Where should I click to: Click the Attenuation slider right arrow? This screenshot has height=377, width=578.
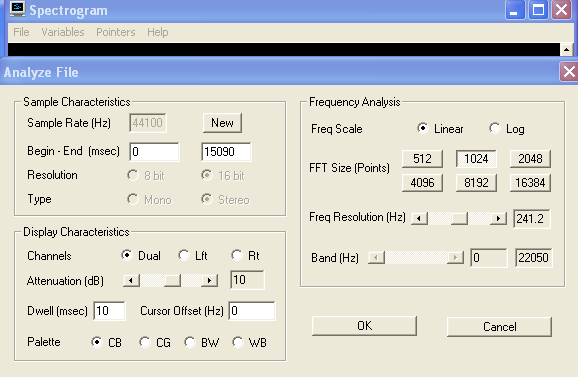tap(209, 280)
